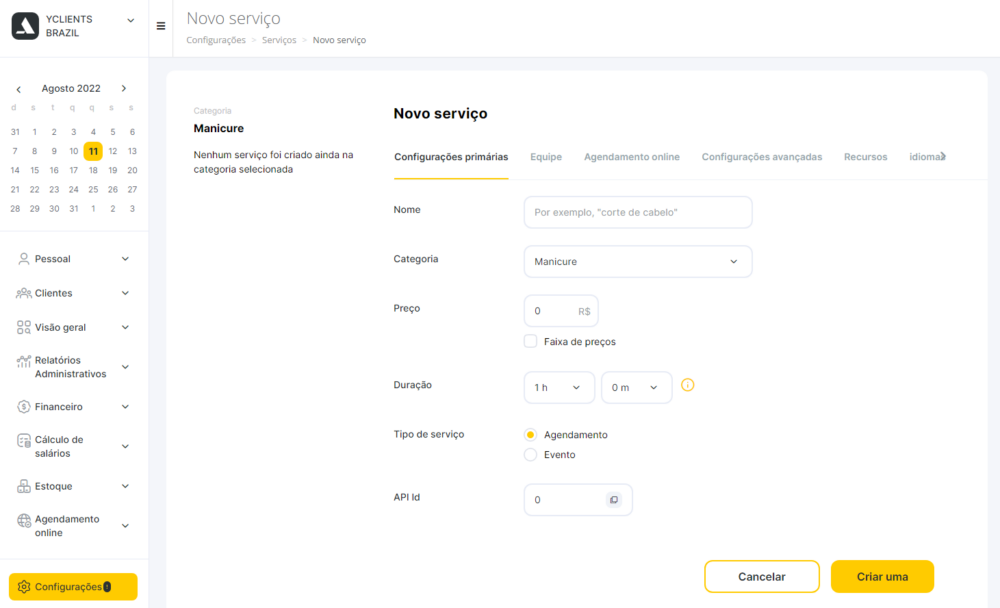Open the YCLIENTS BRAZIL account dropdown

[x=131, y=20]
